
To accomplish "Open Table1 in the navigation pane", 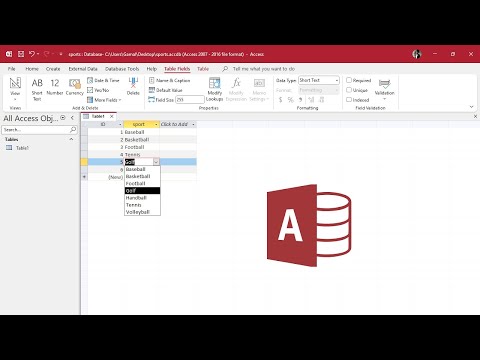I will (x=22, y=148).
